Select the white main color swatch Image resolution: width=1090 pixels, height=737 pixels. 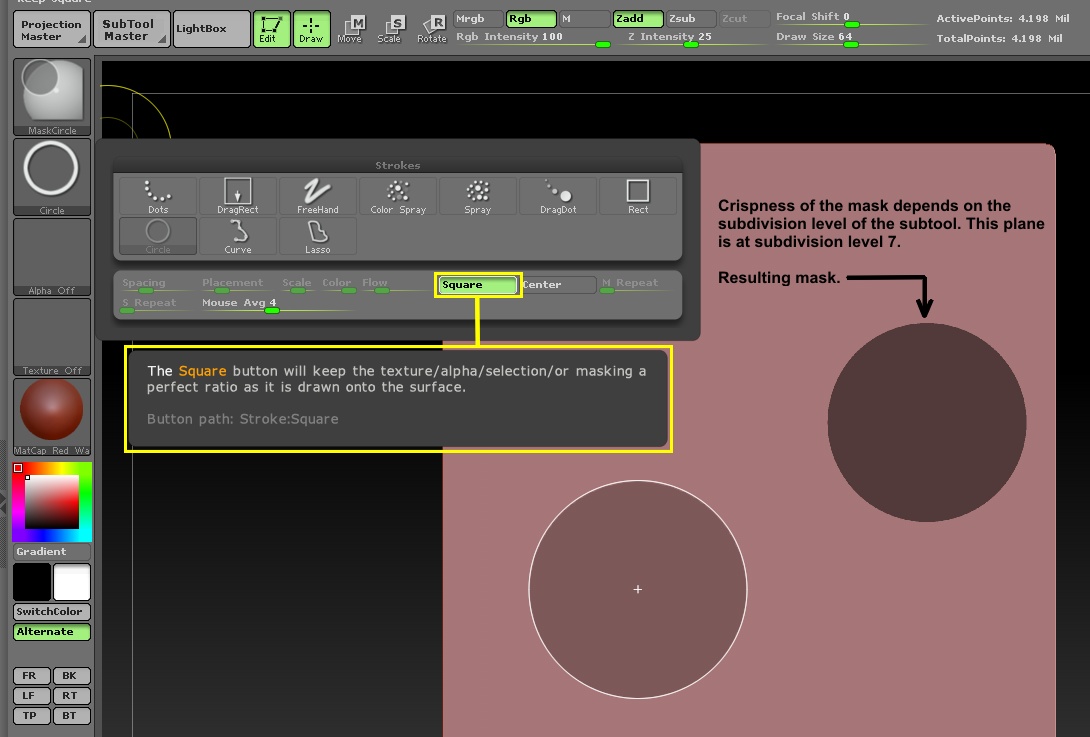click(72, 582)
